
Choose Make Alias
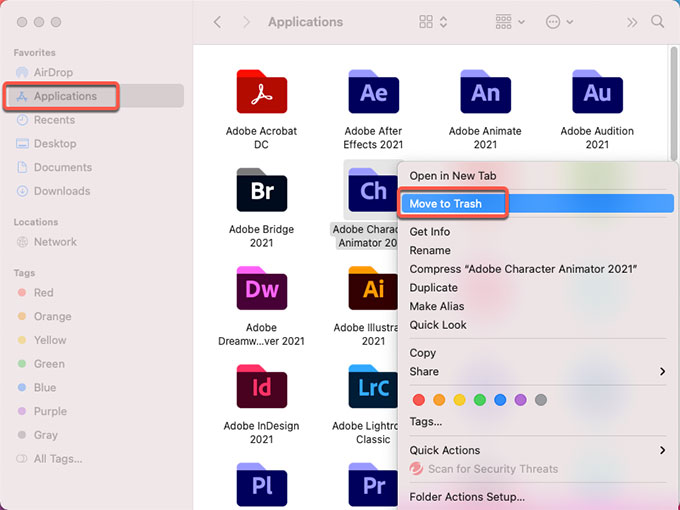click(x=538, y=306)
